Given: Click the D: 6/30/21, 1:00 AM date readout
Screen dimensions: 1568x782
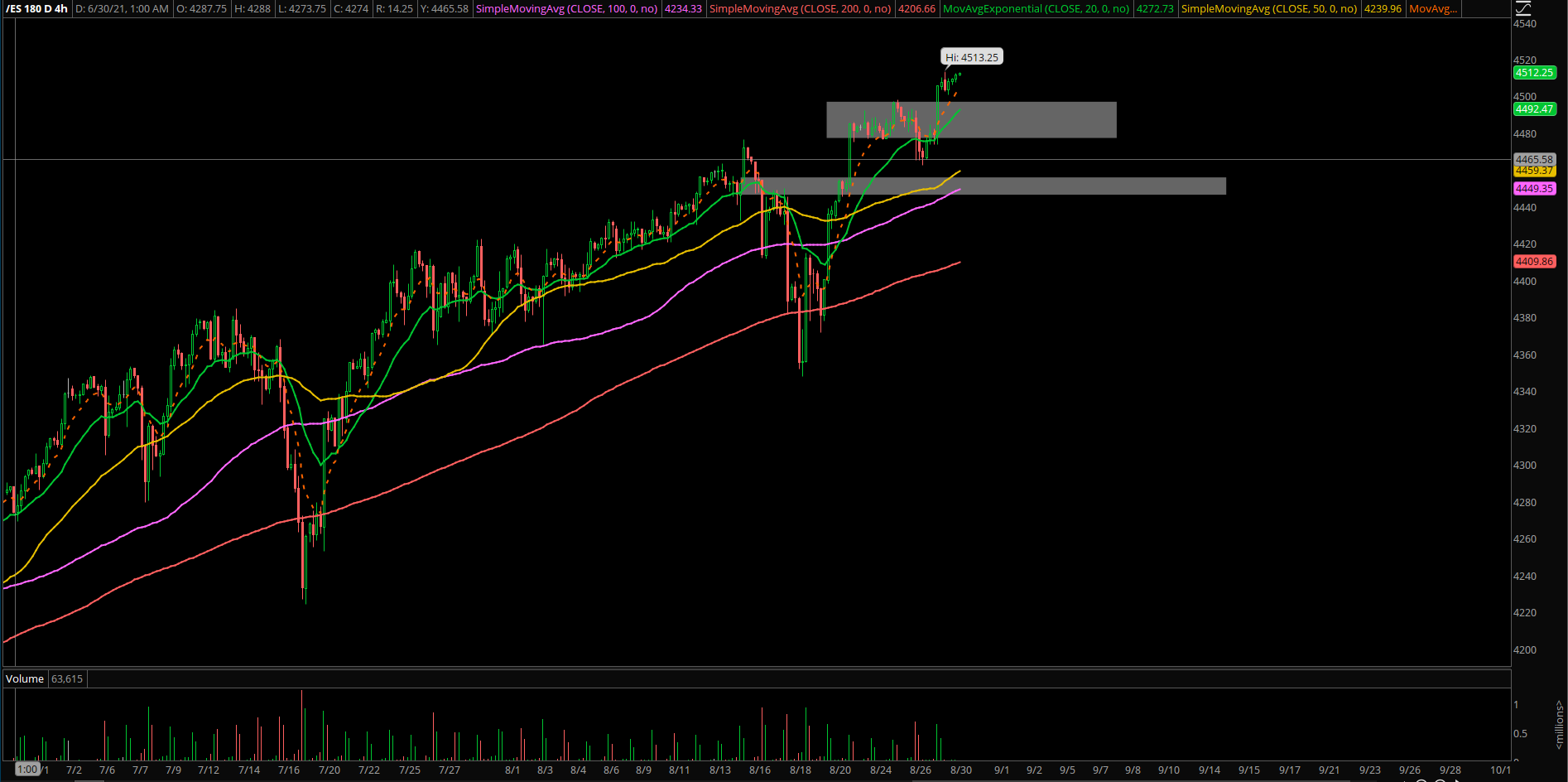Looking at the screenshot, I should (x=122, y=8).
